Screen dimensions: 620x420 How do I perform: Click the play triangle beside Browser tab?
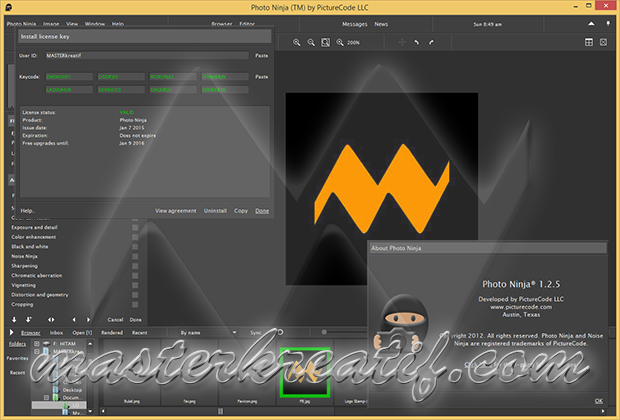click(x=12, y=333)
